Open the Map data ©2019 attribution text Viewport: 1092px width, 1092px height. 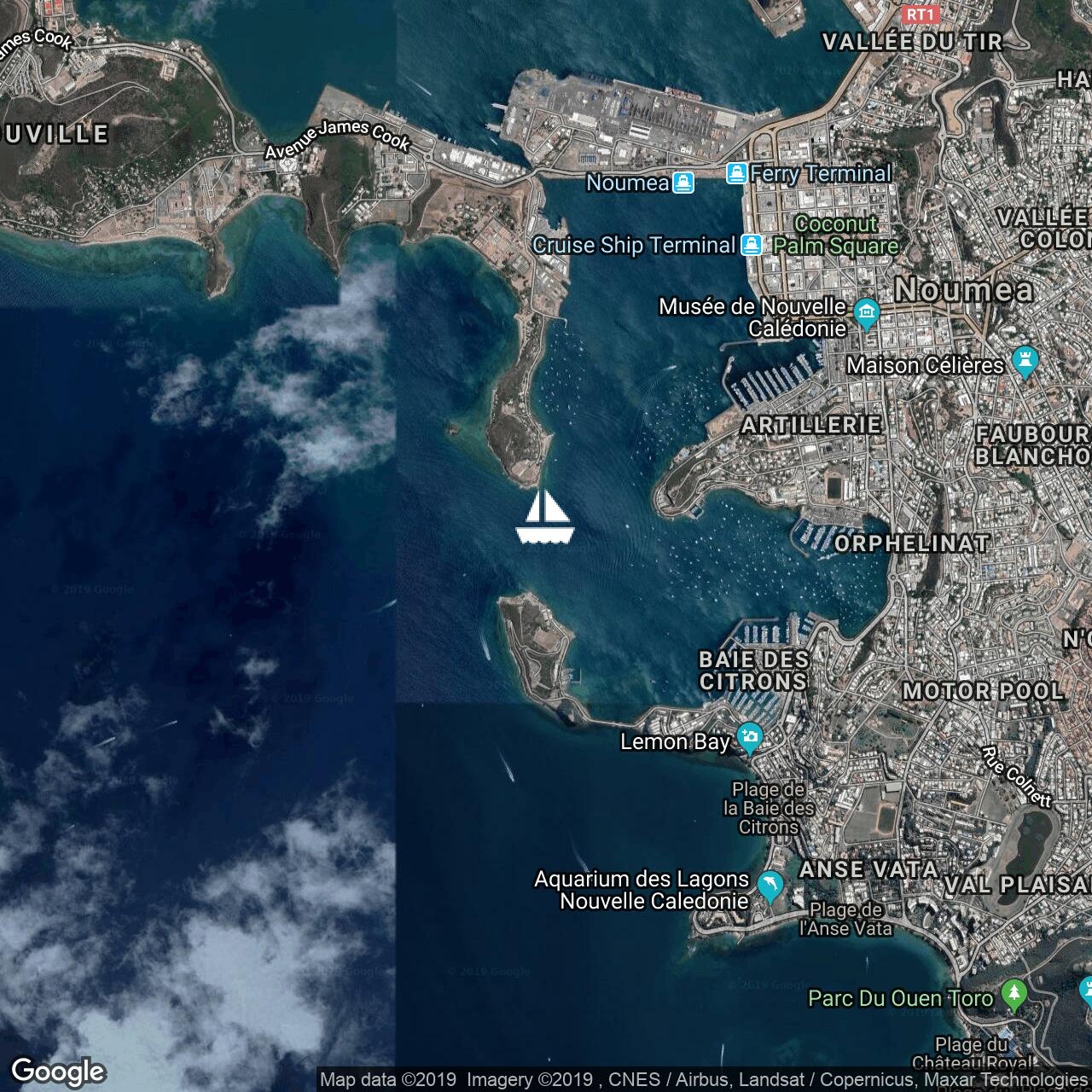387,1080
